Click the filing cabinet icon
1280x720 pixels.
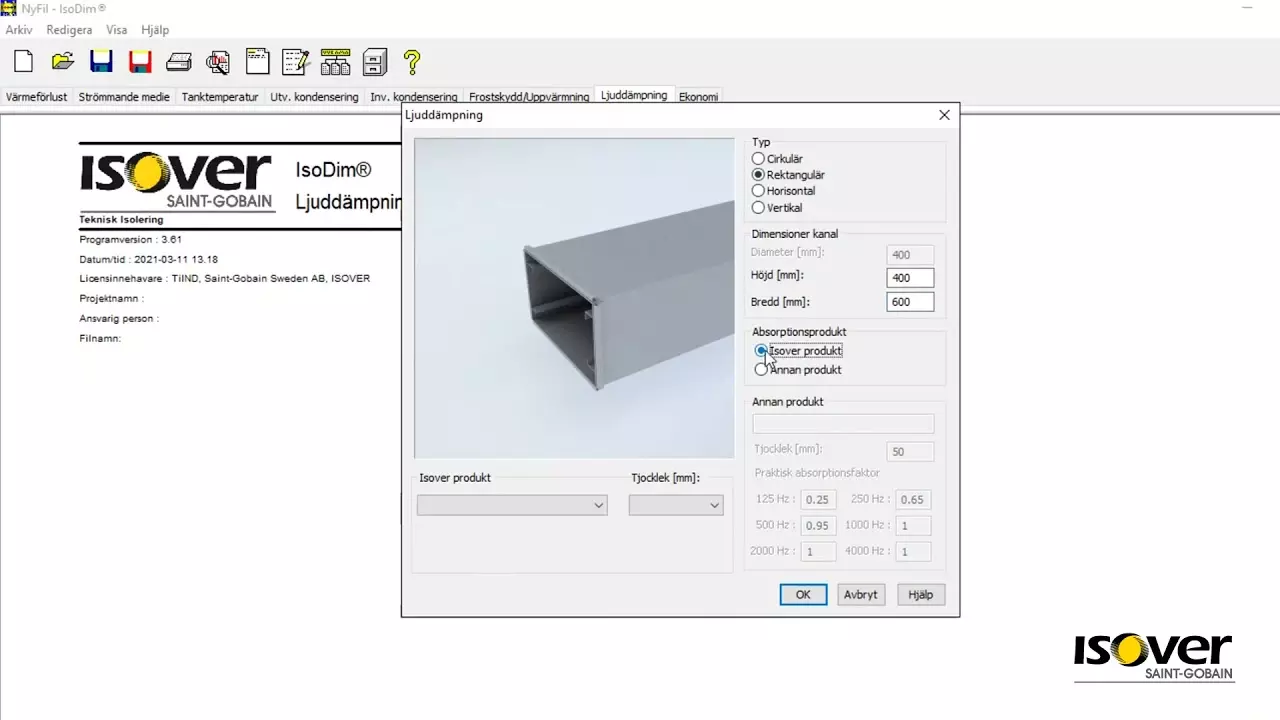tap(374, 61)
